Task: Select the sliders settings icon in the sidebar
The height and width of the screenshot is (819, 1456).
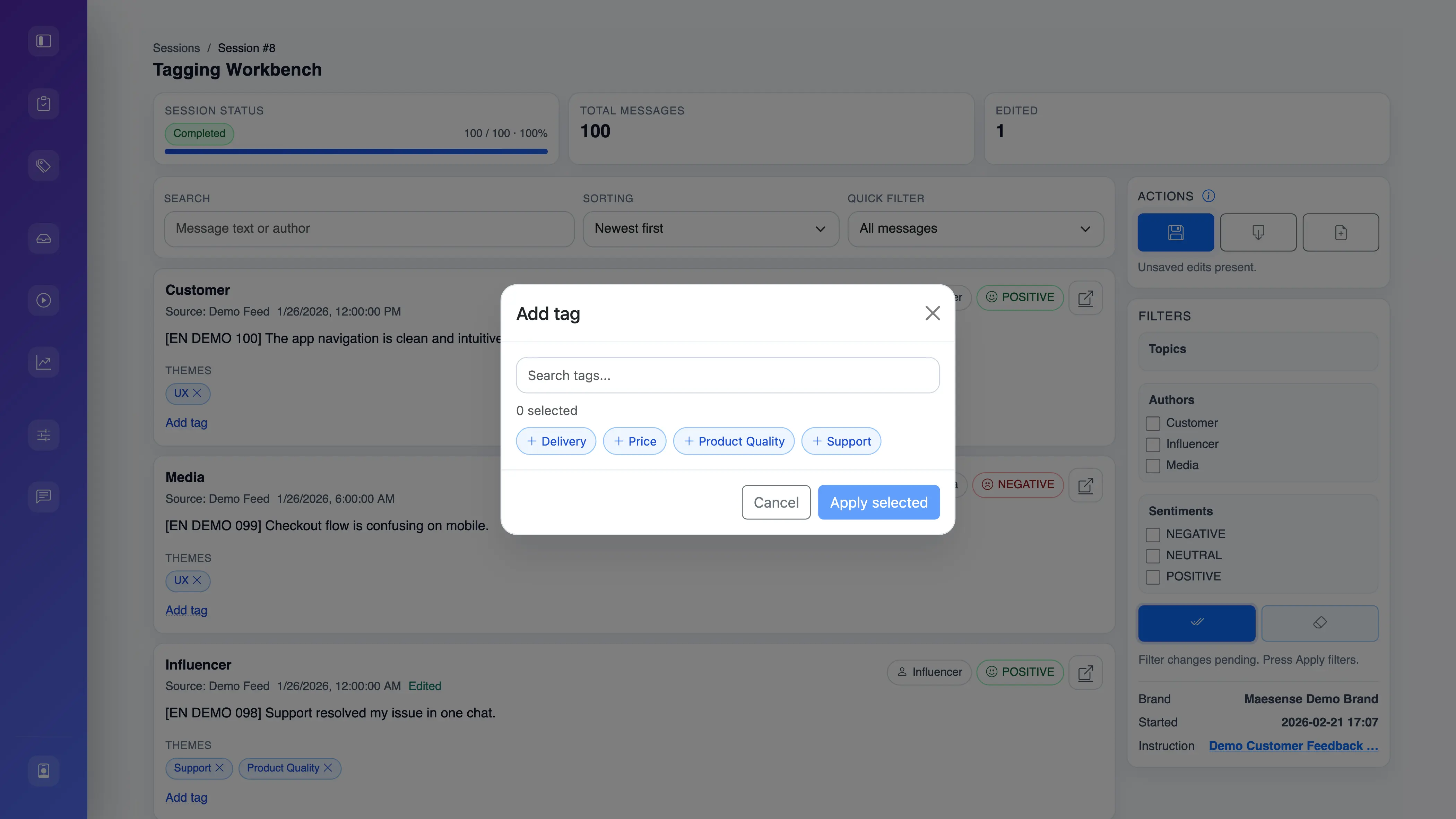Action: tap(44, 435)
